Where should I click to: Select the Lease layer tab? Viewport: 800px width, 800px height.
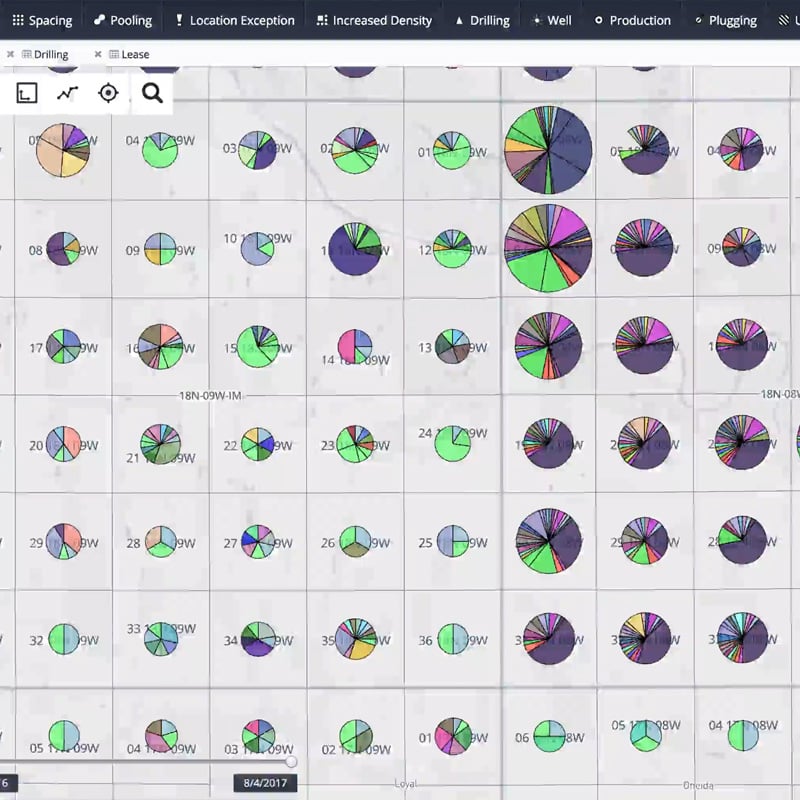pyautogui.click(x=135, y=55)
